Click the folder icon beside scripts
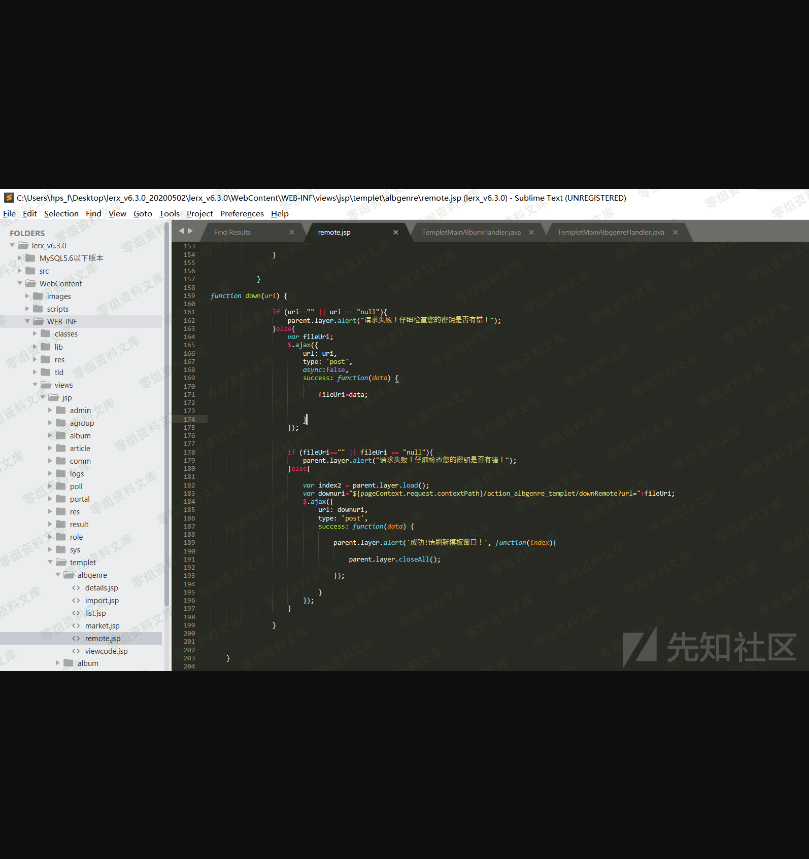Viewport: 809px width, 859px height. 38,309
